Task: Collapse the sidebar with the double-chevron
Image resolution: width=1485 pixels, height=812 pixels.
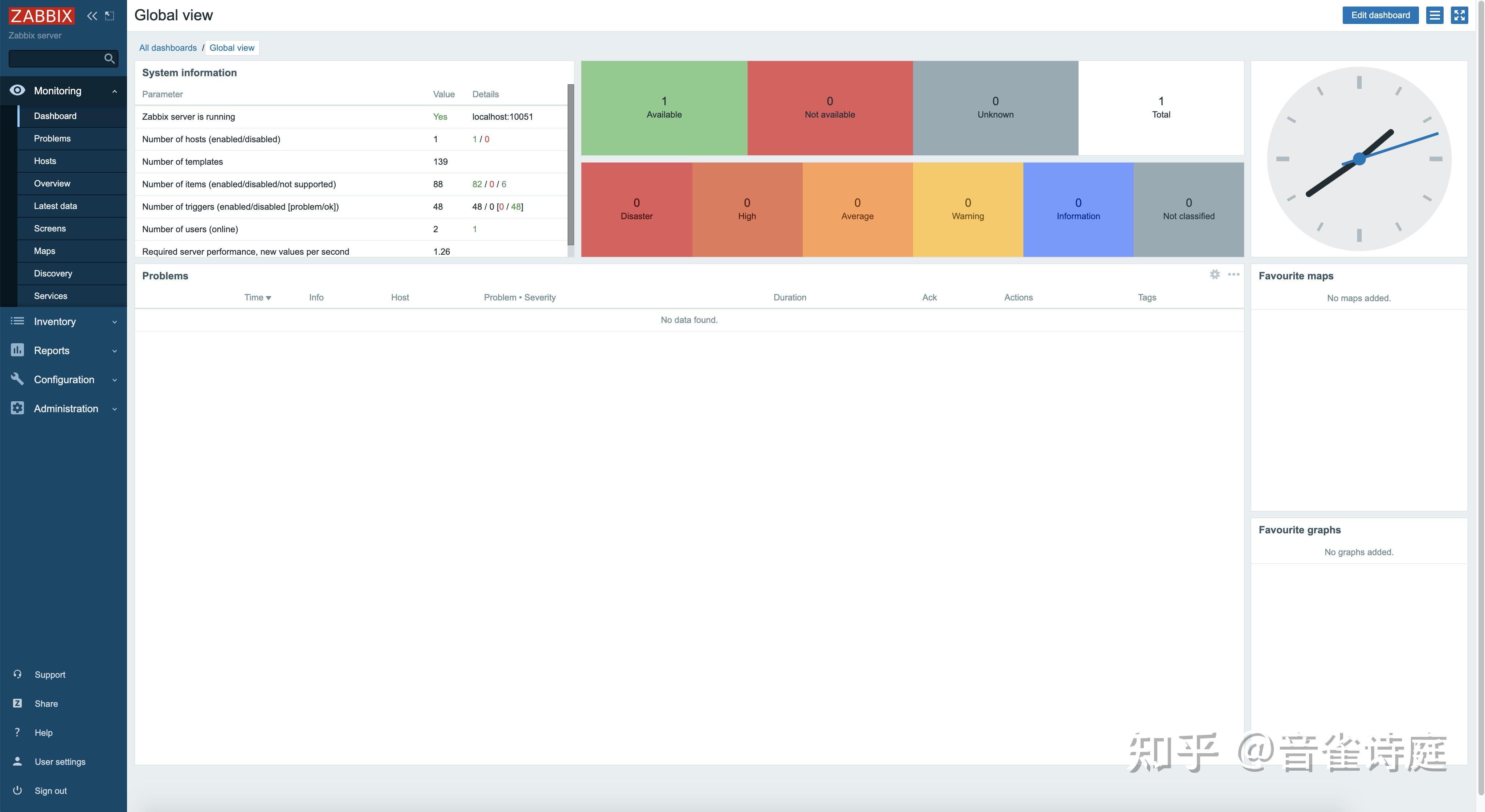Action: click(x=92, y=16)
